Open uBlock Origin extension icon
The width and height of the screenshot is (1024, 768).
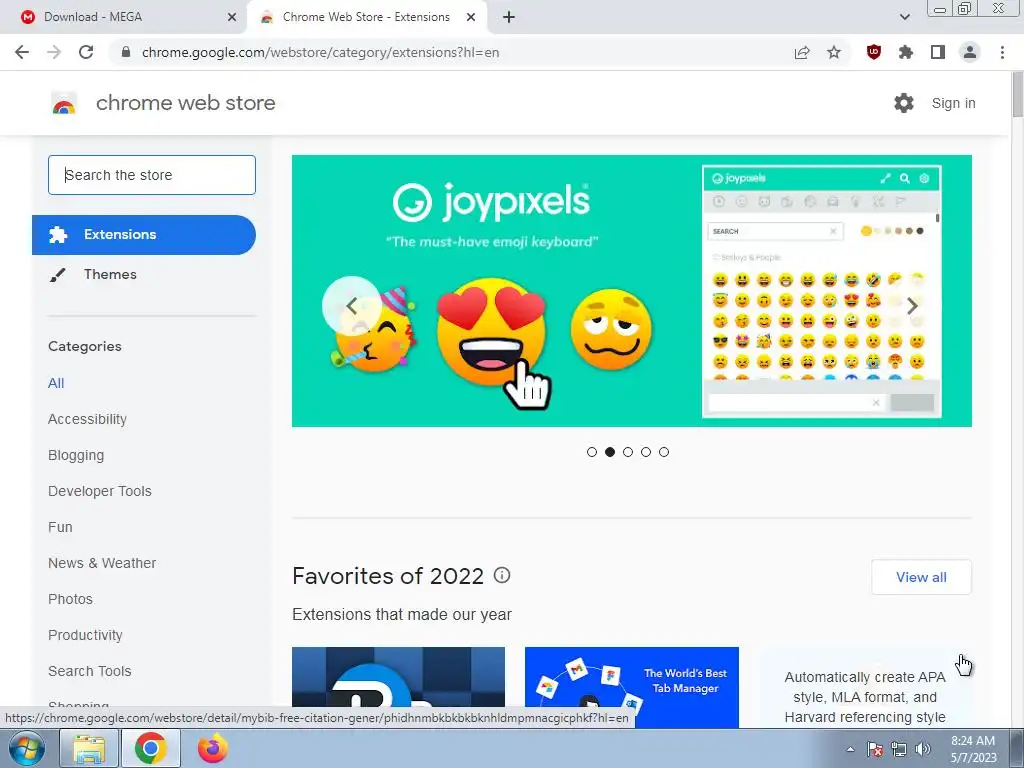[874, 52]
